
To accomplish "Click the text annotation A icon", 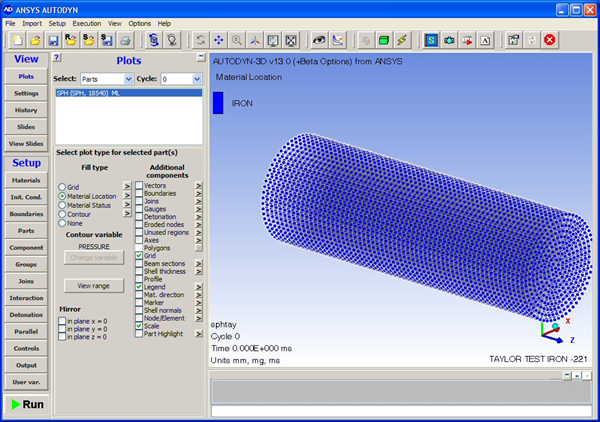I will (485, 40).
